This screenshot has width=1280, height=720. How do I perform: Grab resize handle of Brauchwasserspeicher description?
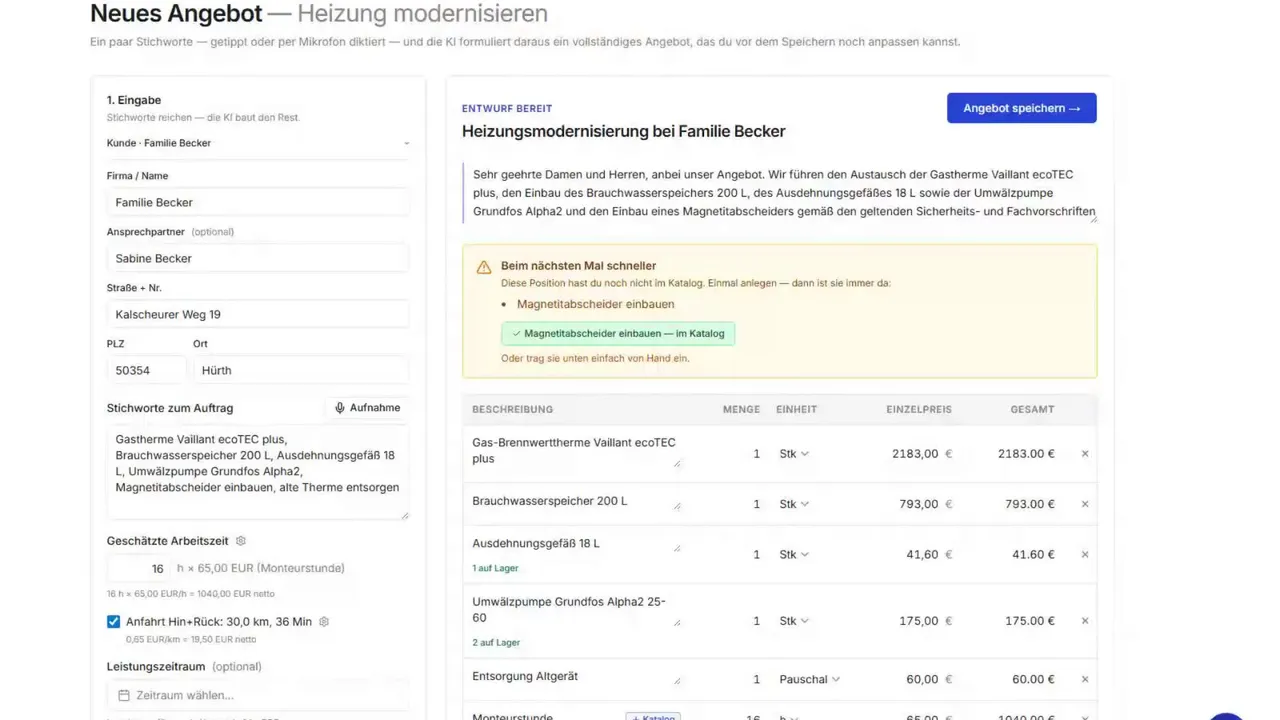677,506
